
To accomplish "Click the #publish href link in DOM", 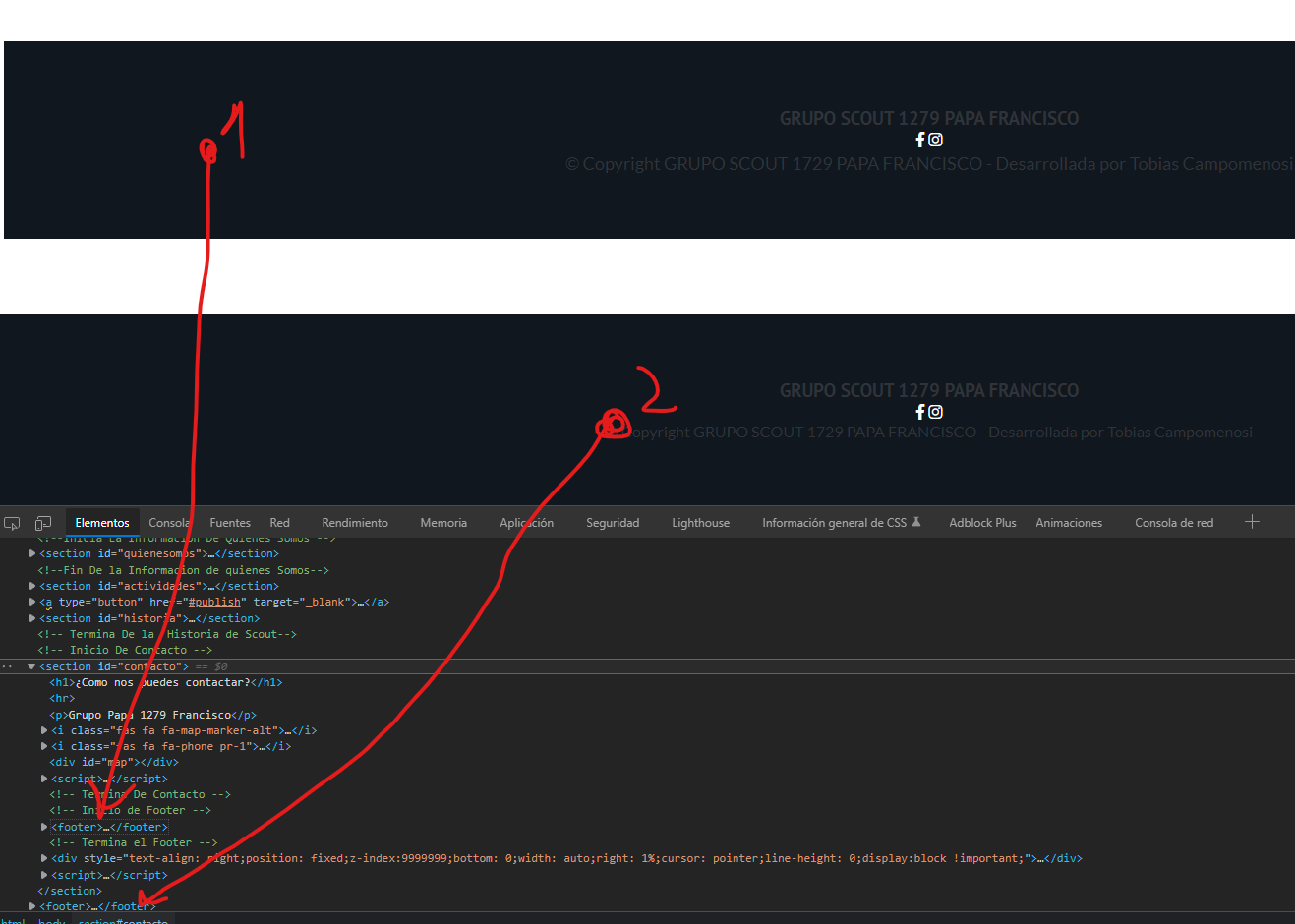I will click(x=213, y=602).
